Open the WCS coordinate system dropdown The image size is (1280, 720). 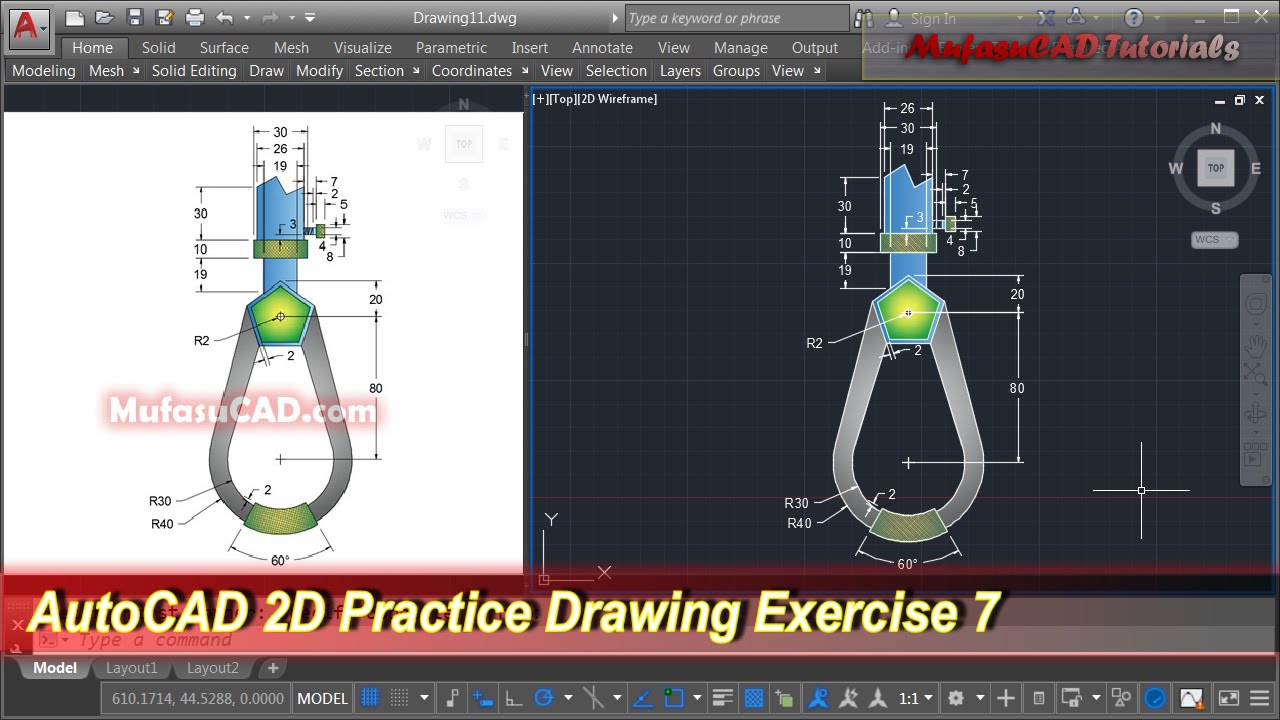(1215, 240)
